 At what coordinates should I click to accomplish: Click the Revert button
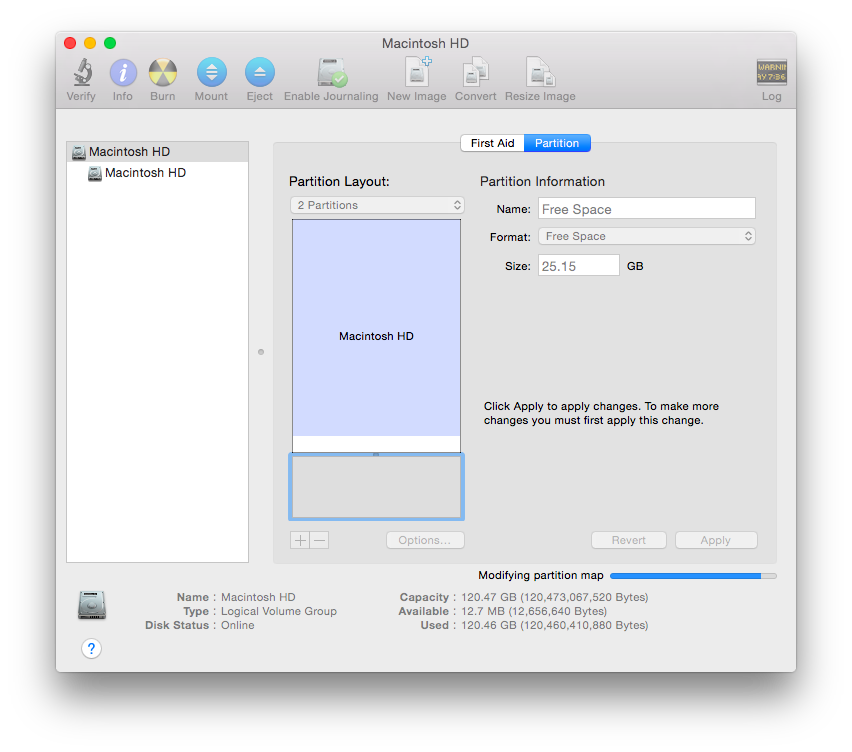629,540
